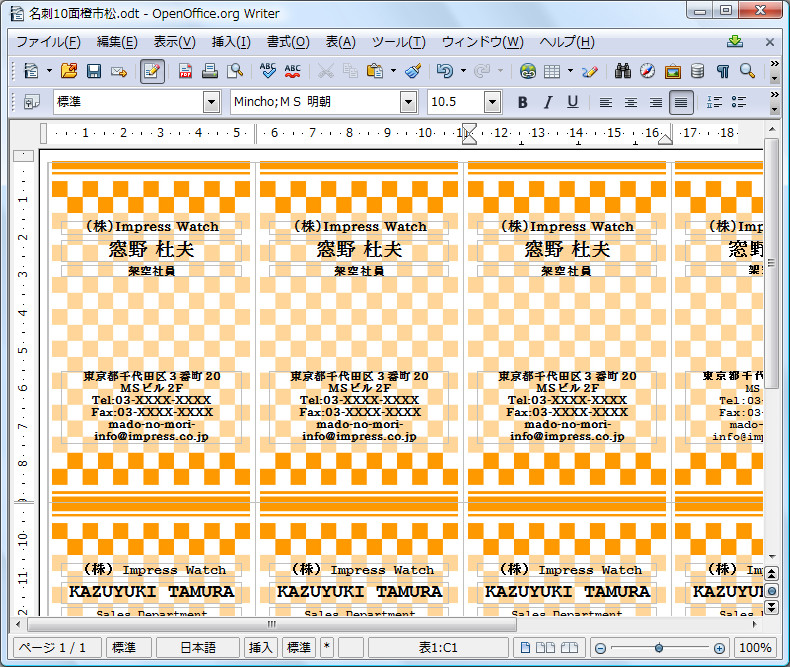Toggle AutoSpellcheck red wavy ABC icon
Screen dimensions: 790x667
pyautogui.click(x=292, y=71)
